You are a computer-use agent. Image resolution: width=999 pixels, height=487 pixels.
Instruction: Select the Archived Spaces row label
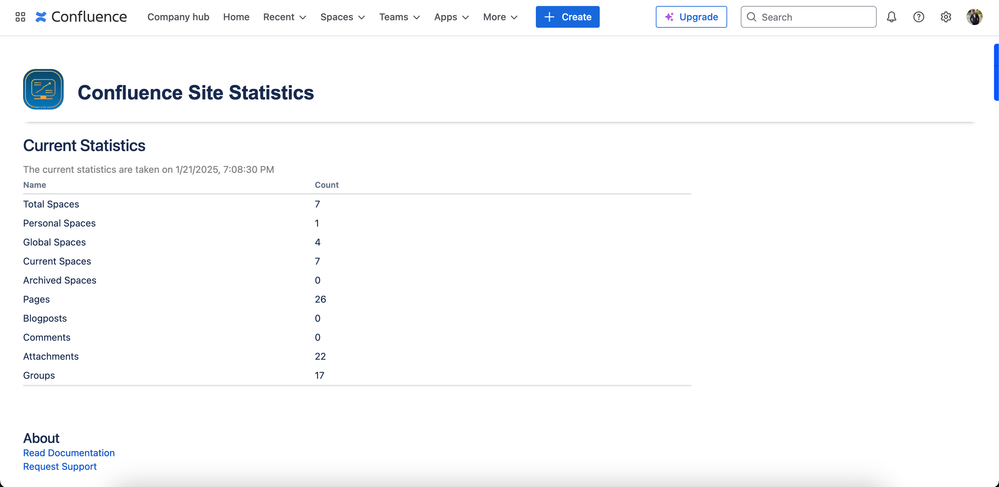[x=60, y=280]
